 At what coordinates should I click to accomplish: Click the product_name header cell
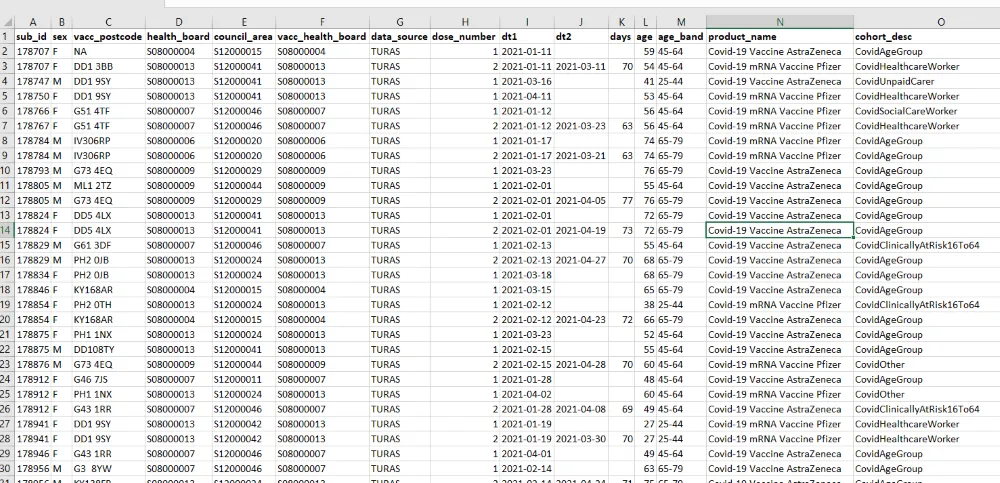pos(779,37)
